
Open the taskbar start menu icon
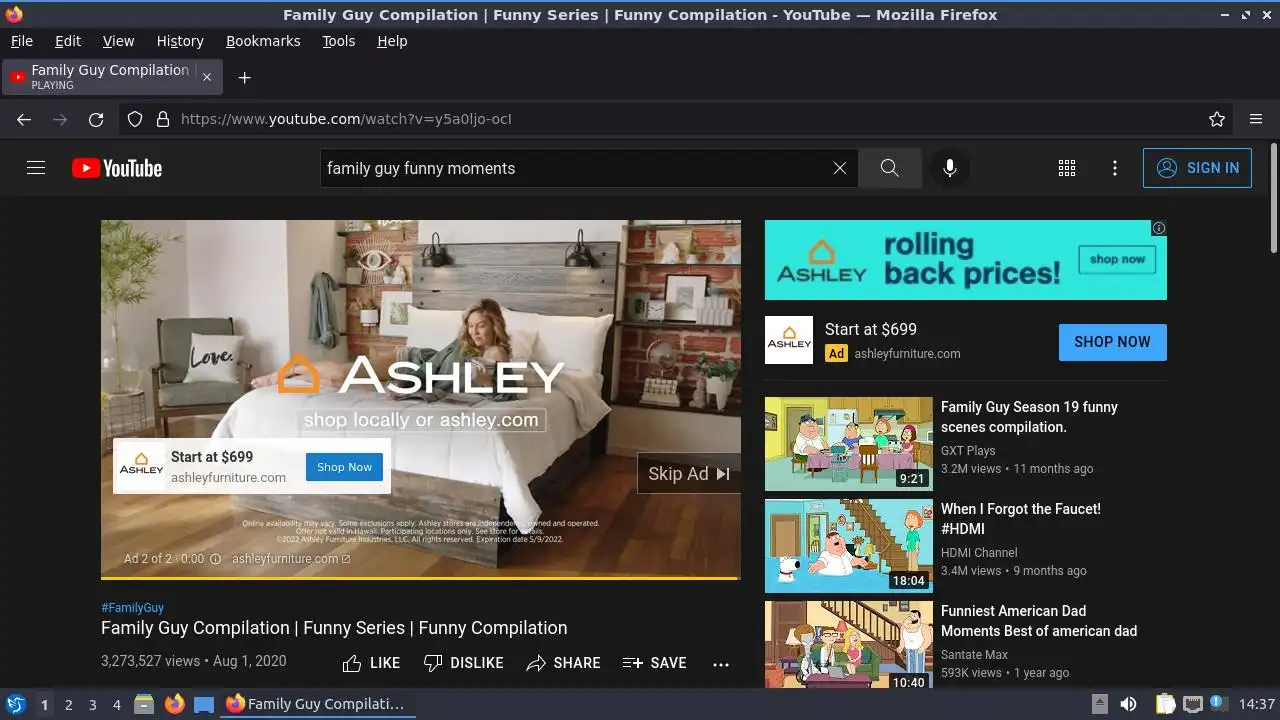click(15, 704)
